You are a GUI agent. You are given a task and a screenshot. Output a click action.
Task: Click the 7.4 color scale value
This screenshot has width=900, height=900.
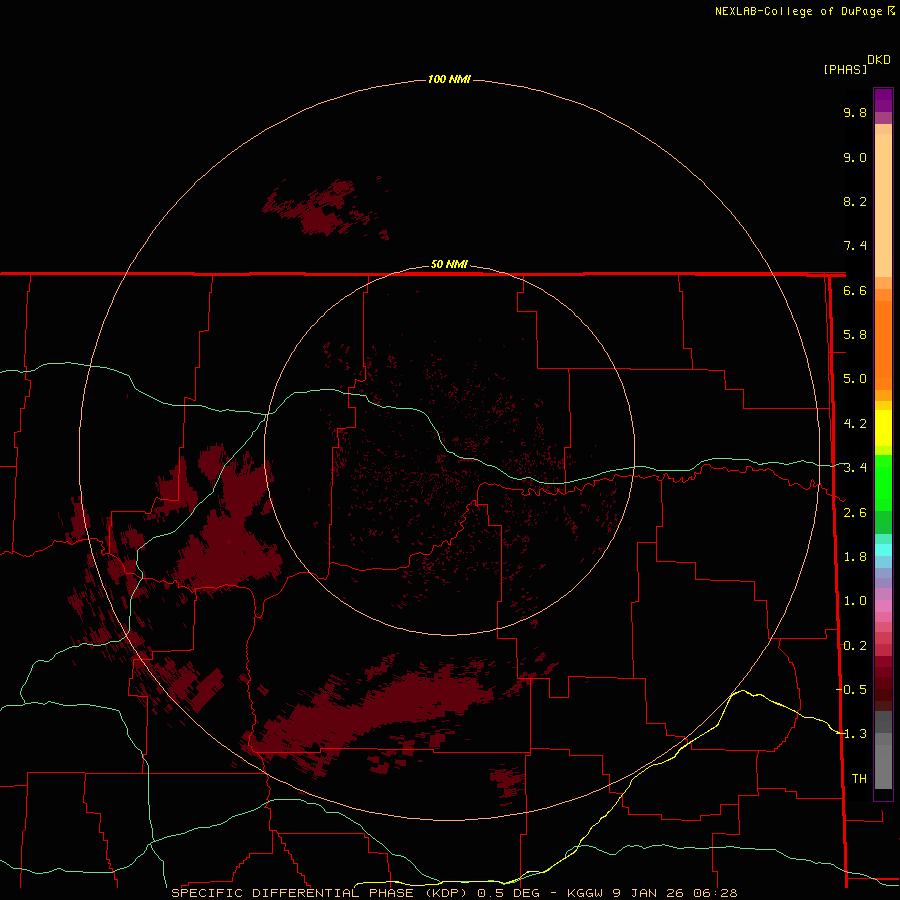(855, 246)
